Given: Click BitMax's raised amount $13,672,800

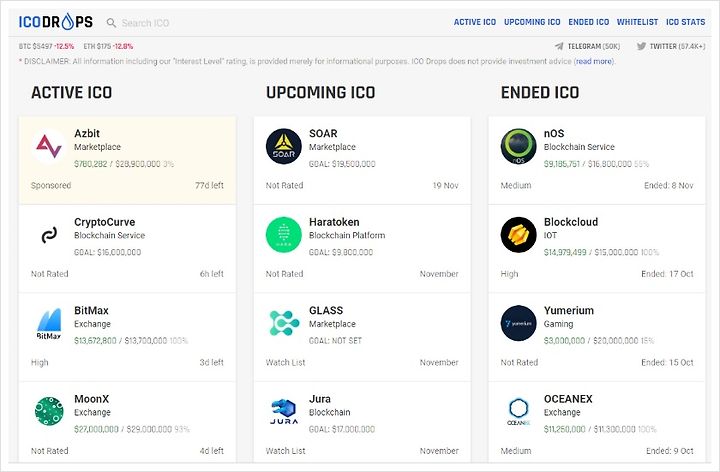Looking at the screenshot, I should 95,341.
